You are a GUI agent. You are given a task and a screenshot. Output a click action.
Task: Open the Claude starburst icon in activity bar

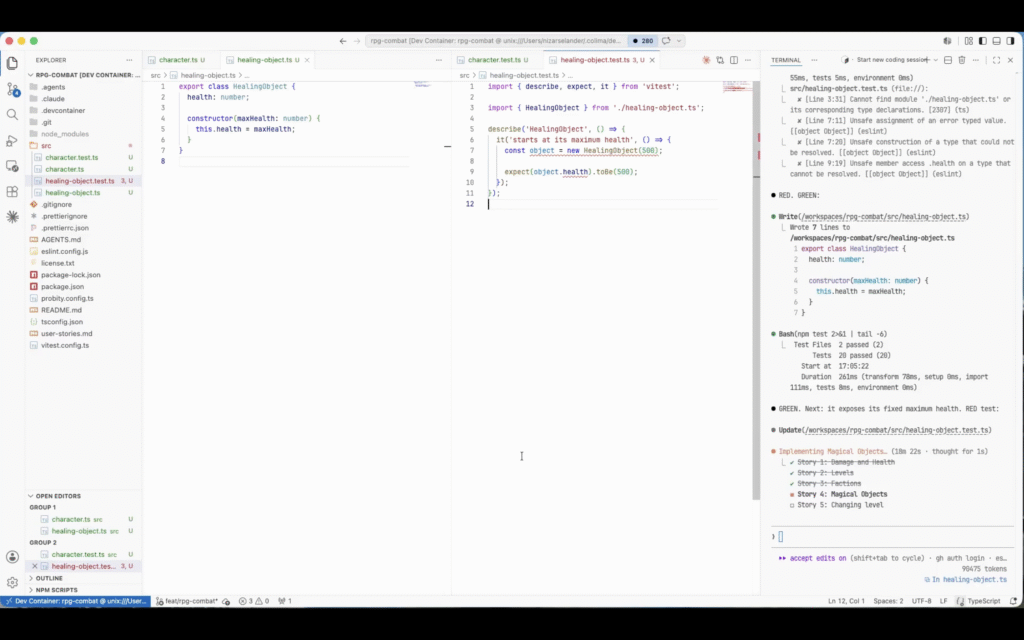pyautogui.click(x=12, y=217)
